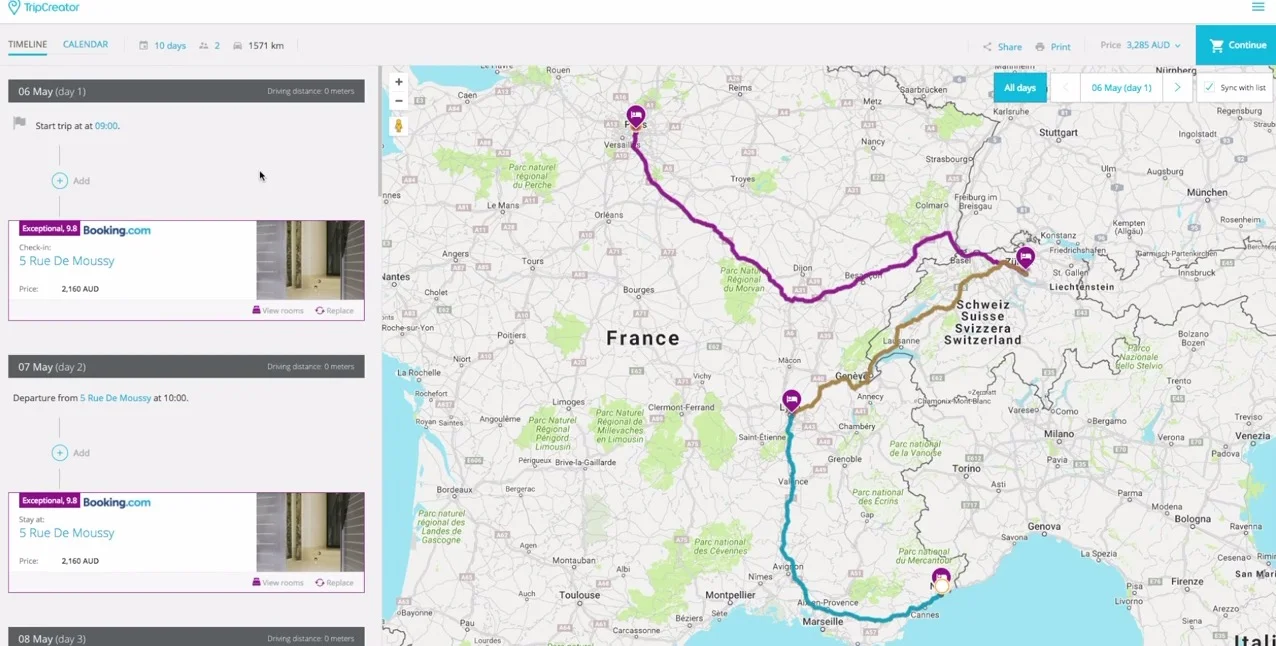Click the day 2 price 2,160 AUD
This screenshot has width=1276, height=646.
coord(80,561)
